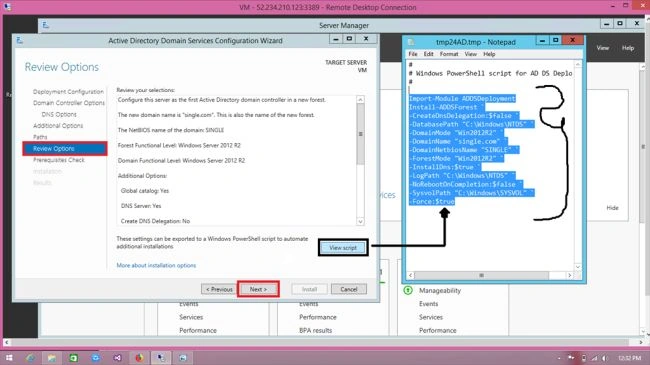Click BPA results in Server Manager tile
Viewport: 650px width, 365px height.
coord(315,331)
